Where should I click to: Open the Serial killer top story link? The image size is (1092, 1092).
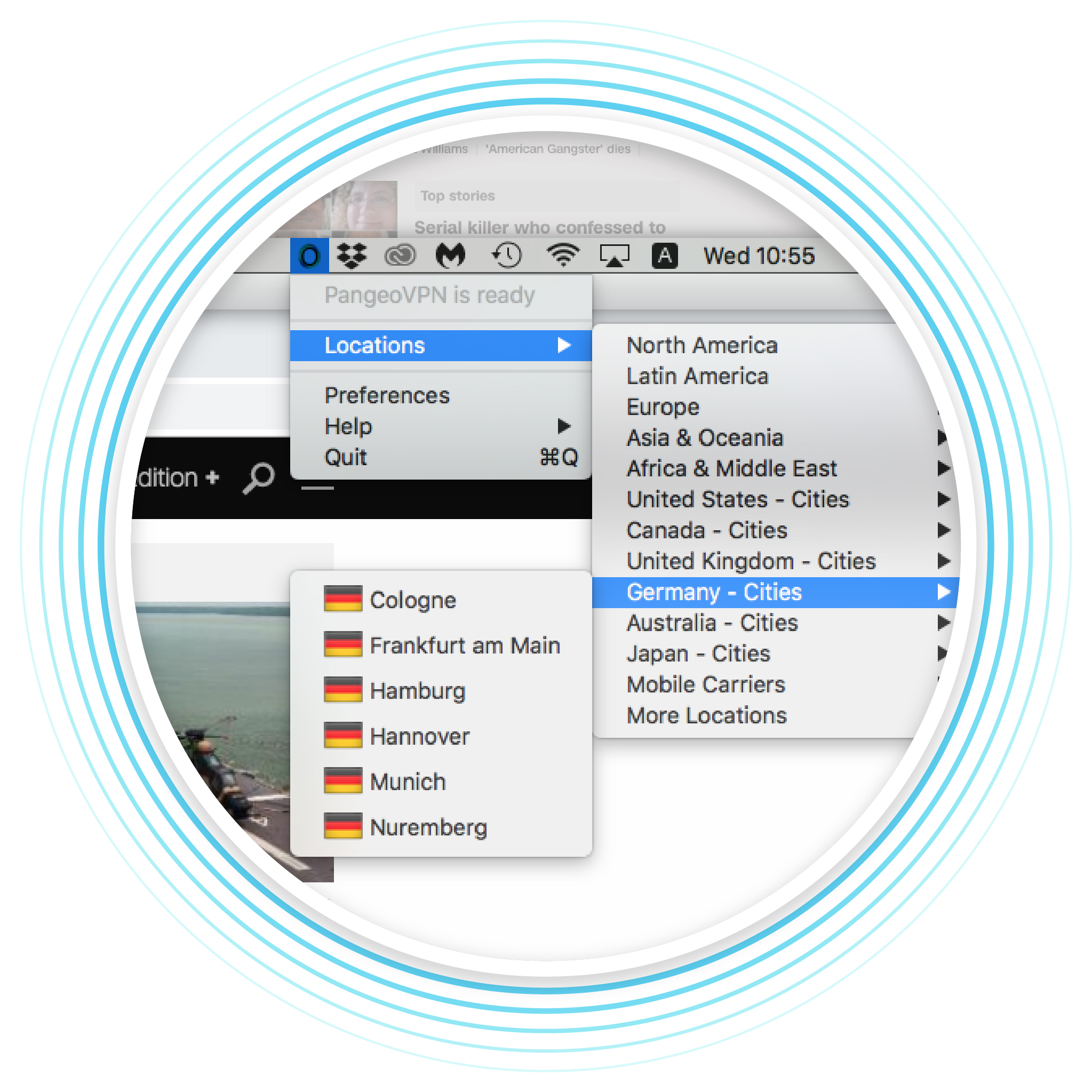(x=539, y=227)
